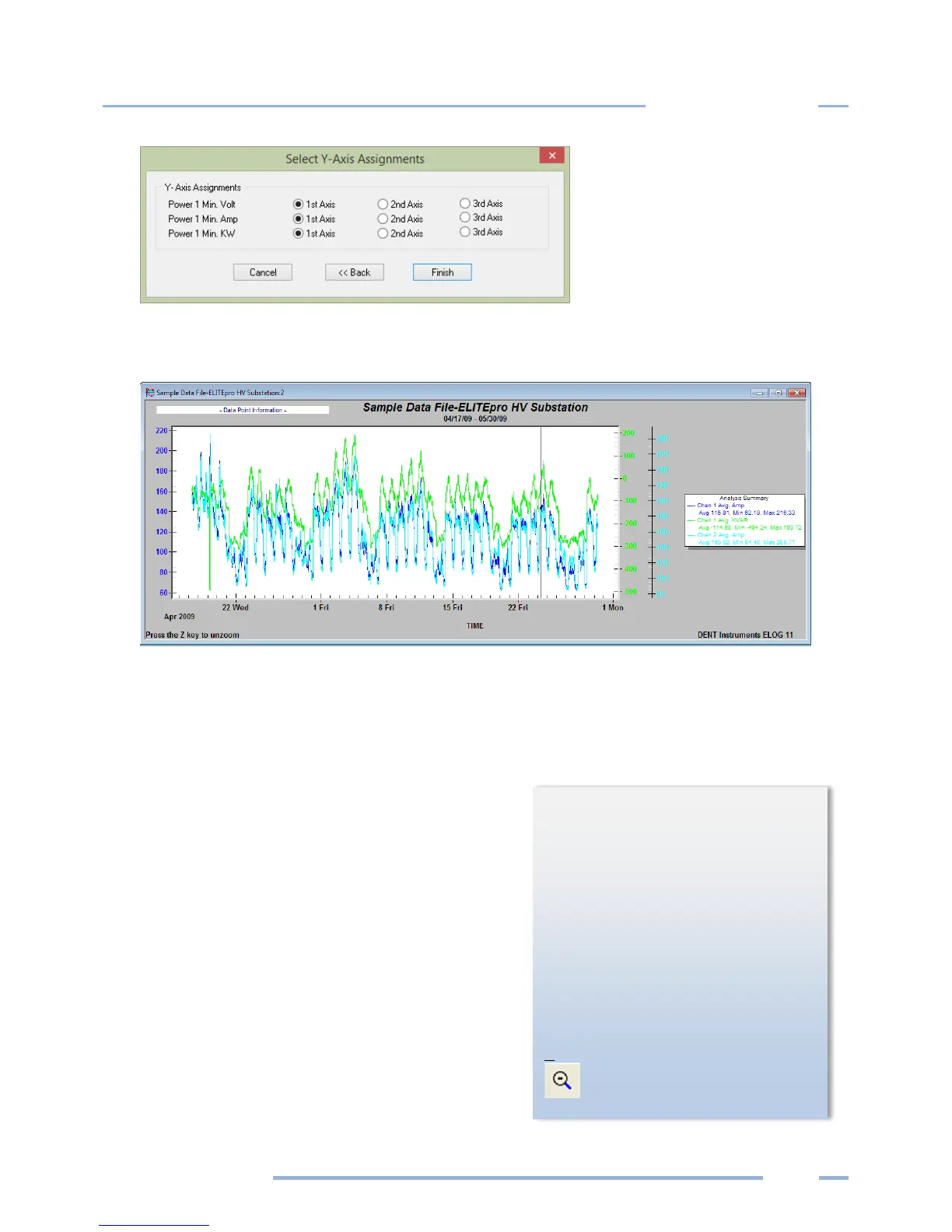Image resolution: width=952 pixels, height=1232 pixels.
Task: Click the Power 1 Min. Amp label
Action: (203, 219)
